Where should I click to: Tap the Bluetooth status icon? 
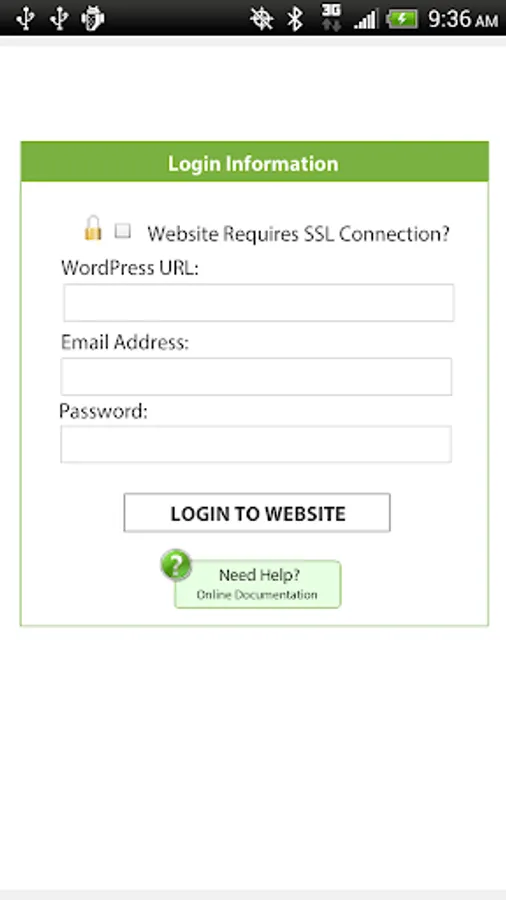pyautogui.click(x=295, y=19)
